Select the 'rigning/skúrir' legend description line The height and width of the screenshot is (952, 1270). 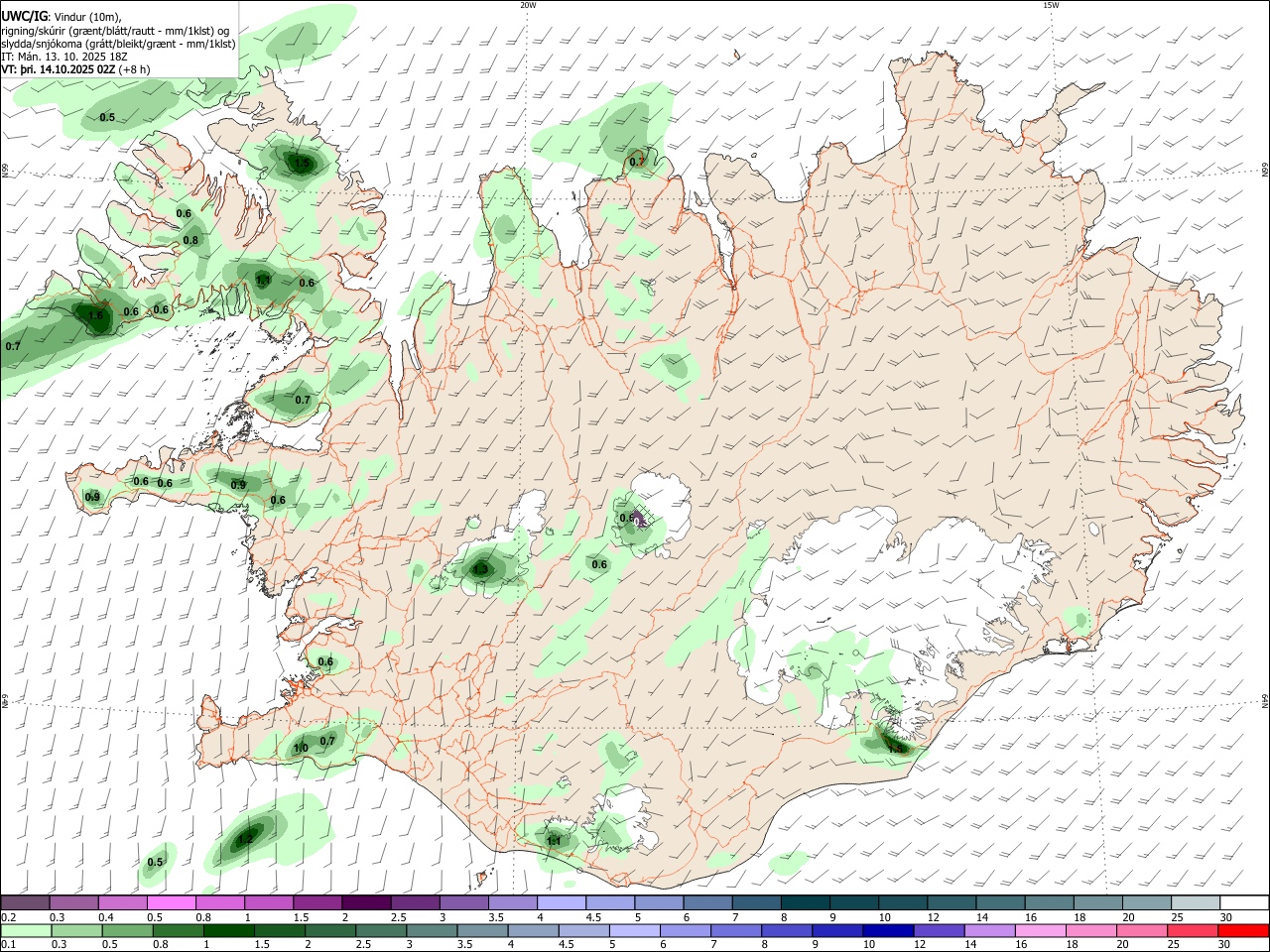click(x=115, y=31)
